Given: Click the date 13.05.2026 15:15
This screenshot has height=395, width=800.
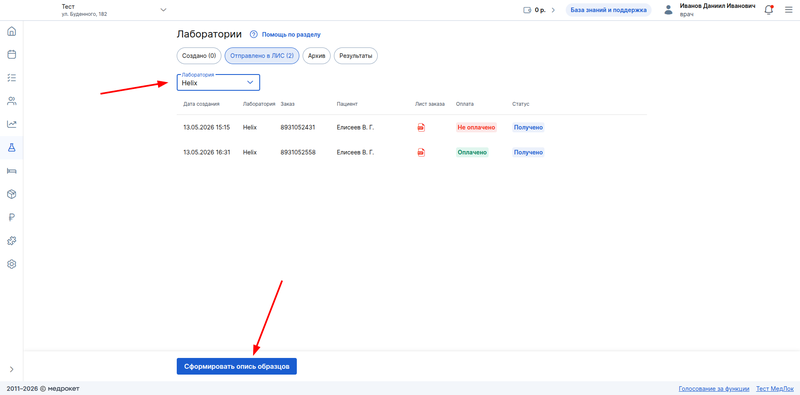Looking at the screenshot, I should coord(207,128).
